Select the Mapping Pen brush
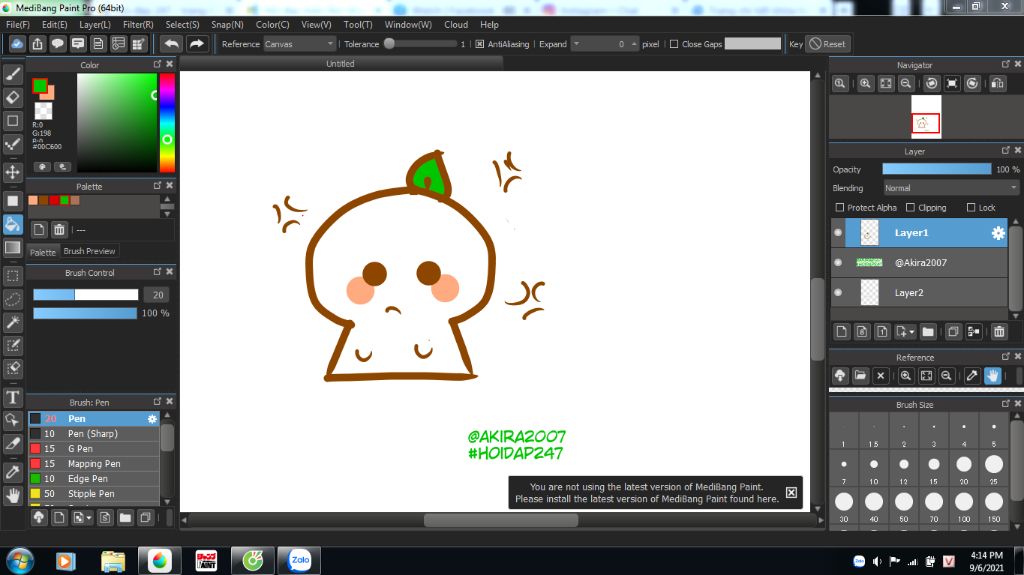 click(x=93, y=464)
